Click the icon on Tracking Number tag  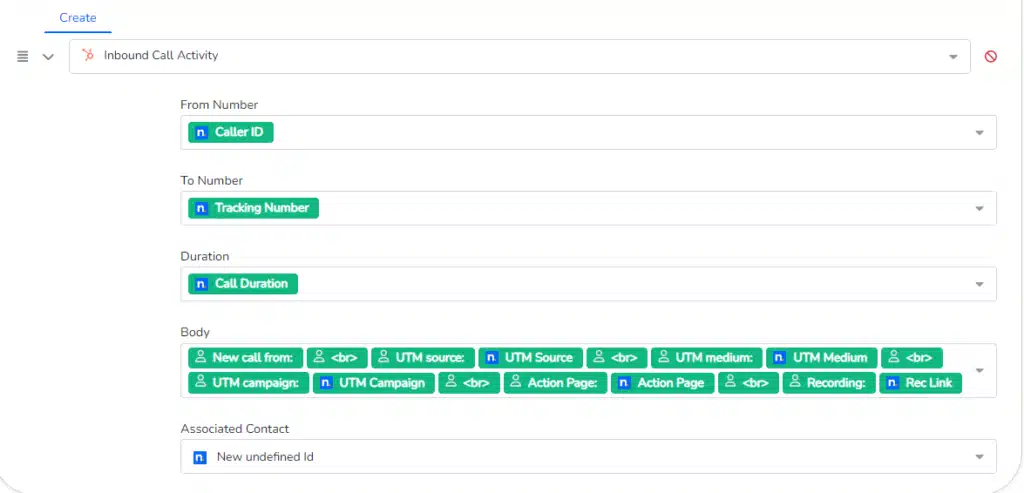[x=201, y=208]
